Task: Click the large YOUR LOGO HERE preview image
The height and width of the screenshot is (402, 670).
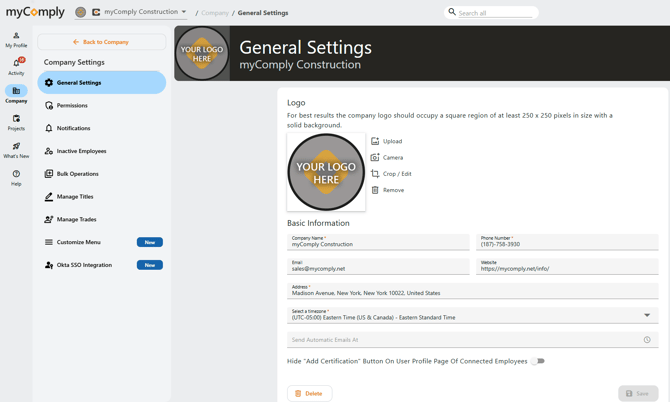Action: click(x=326, y=172)
